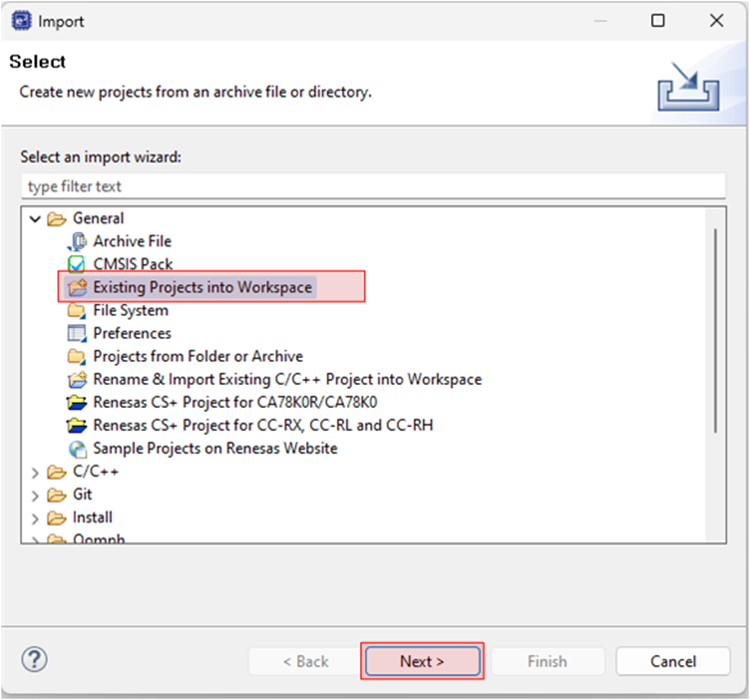Expand the Git category
The image size is (750, 700).
tap(35, 496)
